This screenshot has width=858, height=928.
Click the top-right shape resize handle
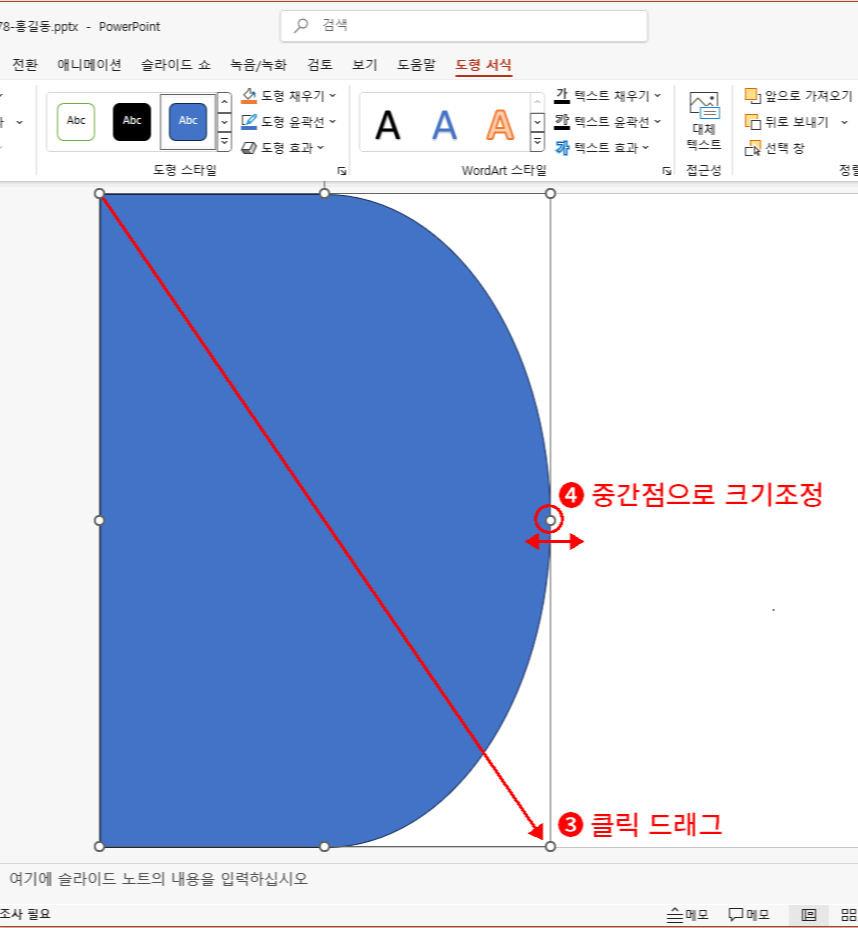[550, 194]
